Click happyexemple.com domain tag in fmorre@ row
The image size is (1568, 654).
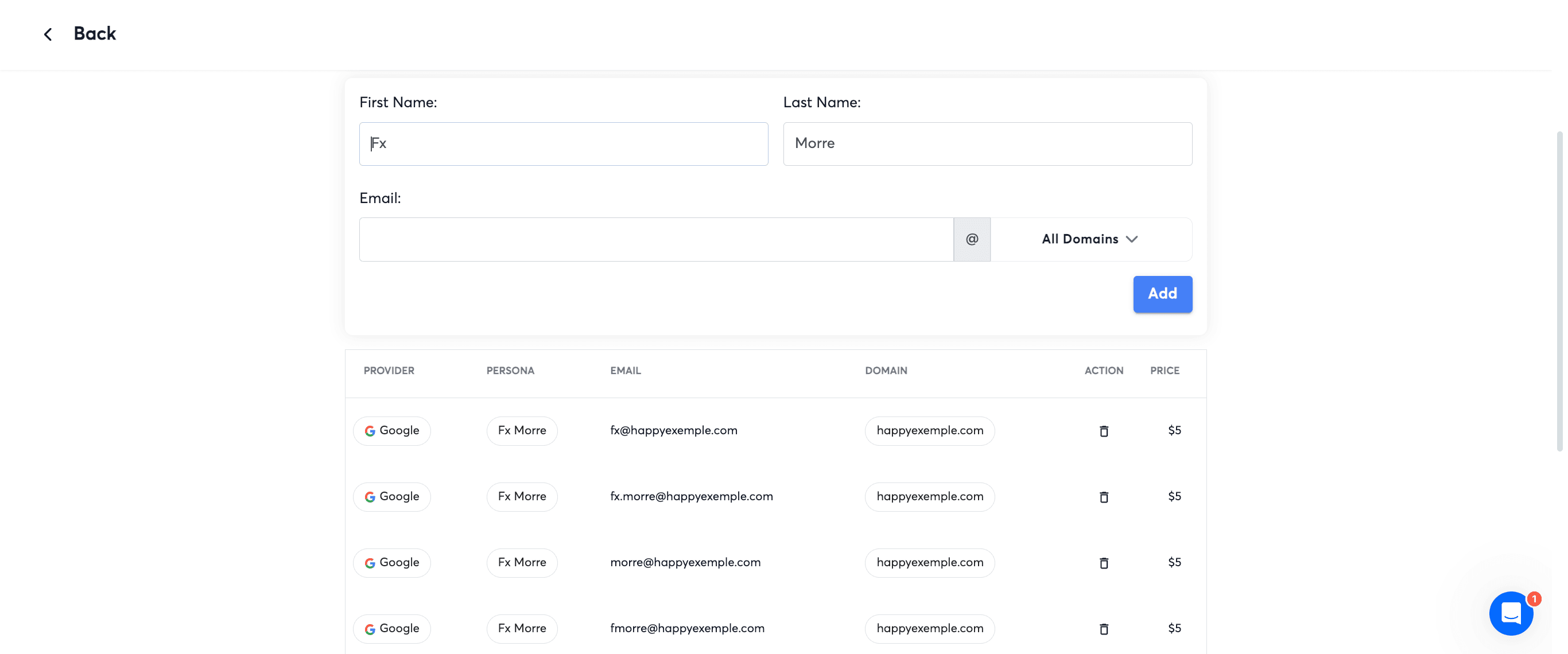[x=929, y=628]
